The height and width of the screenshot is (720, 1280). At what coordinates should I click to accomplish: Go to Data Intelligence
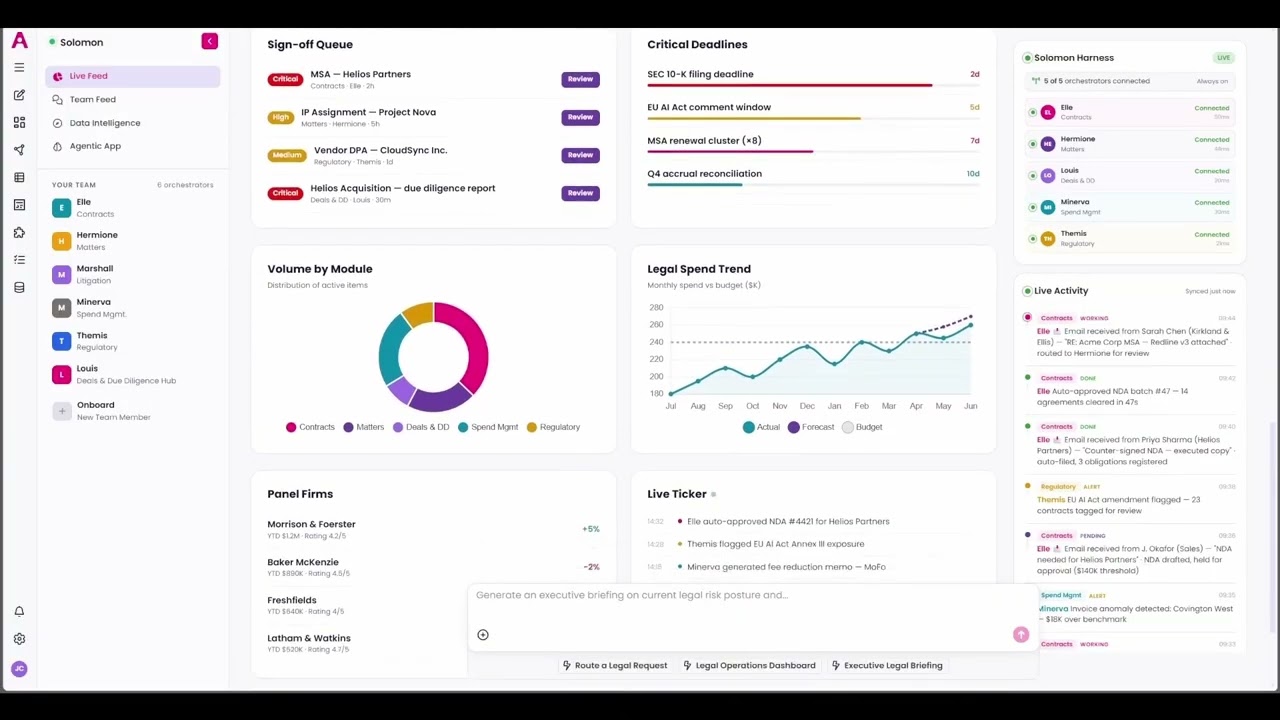[132, 123]
